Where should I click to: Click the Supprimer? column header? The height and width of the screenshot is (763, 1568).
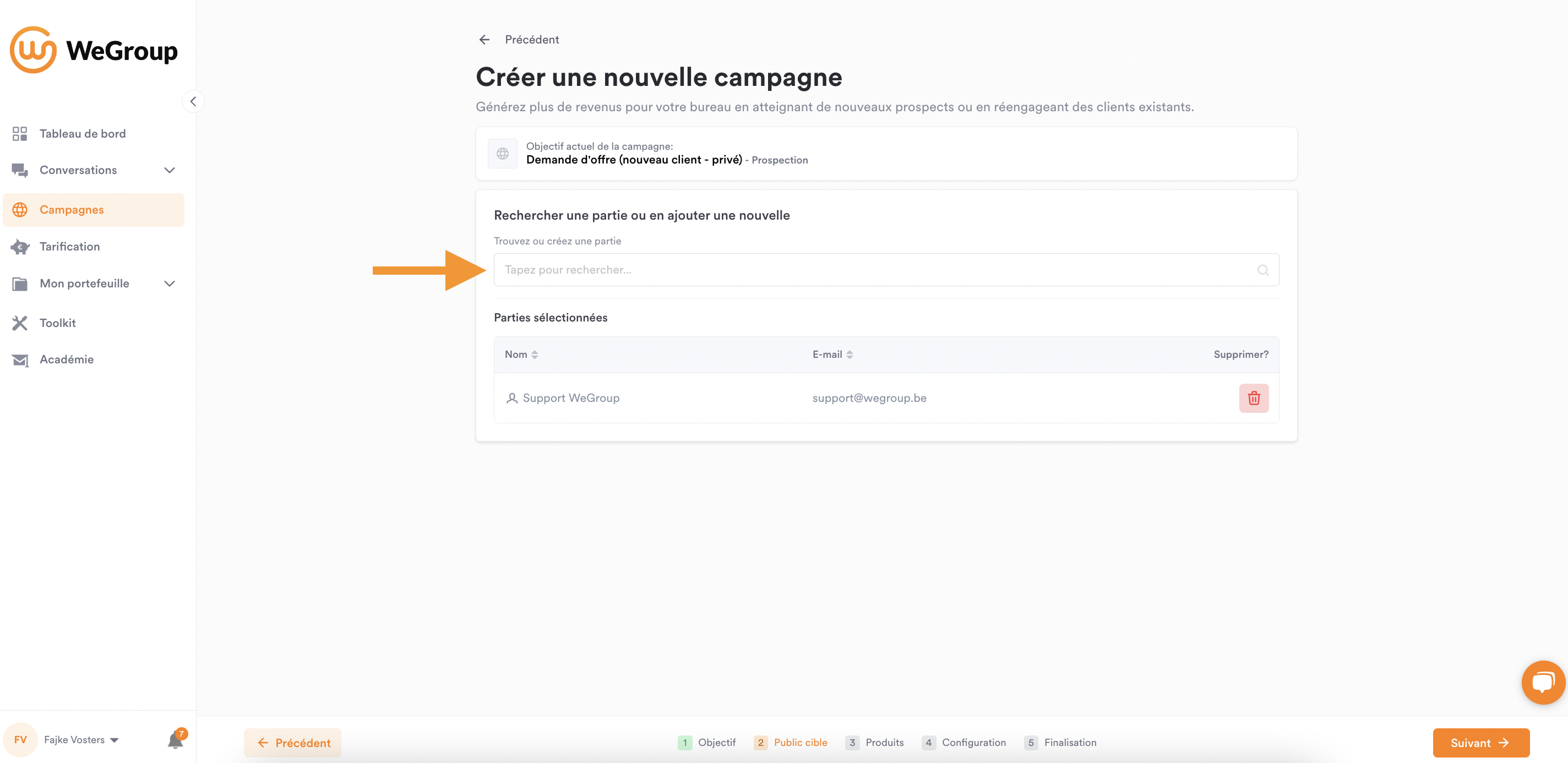point(1240,355)
